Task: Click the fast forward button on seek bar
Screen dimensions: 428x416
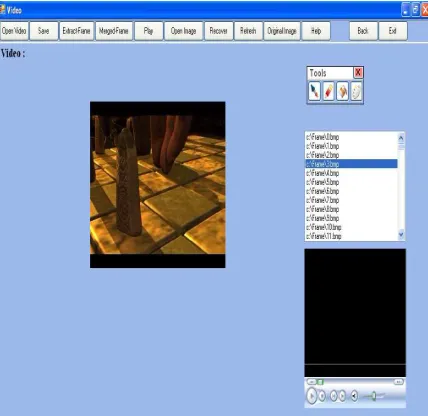Action: [399, 382]
